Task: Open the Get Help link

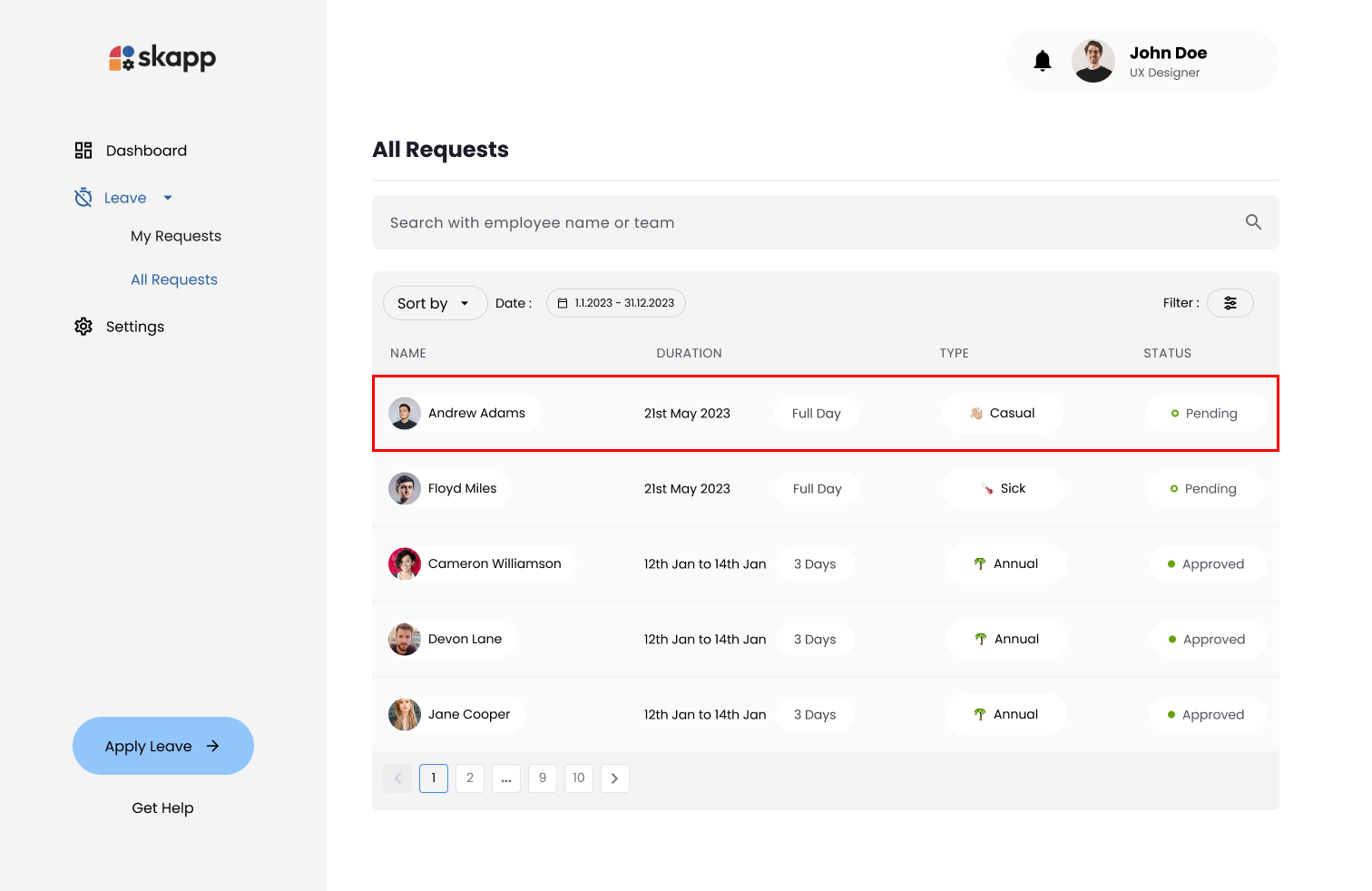Action: 163,808
